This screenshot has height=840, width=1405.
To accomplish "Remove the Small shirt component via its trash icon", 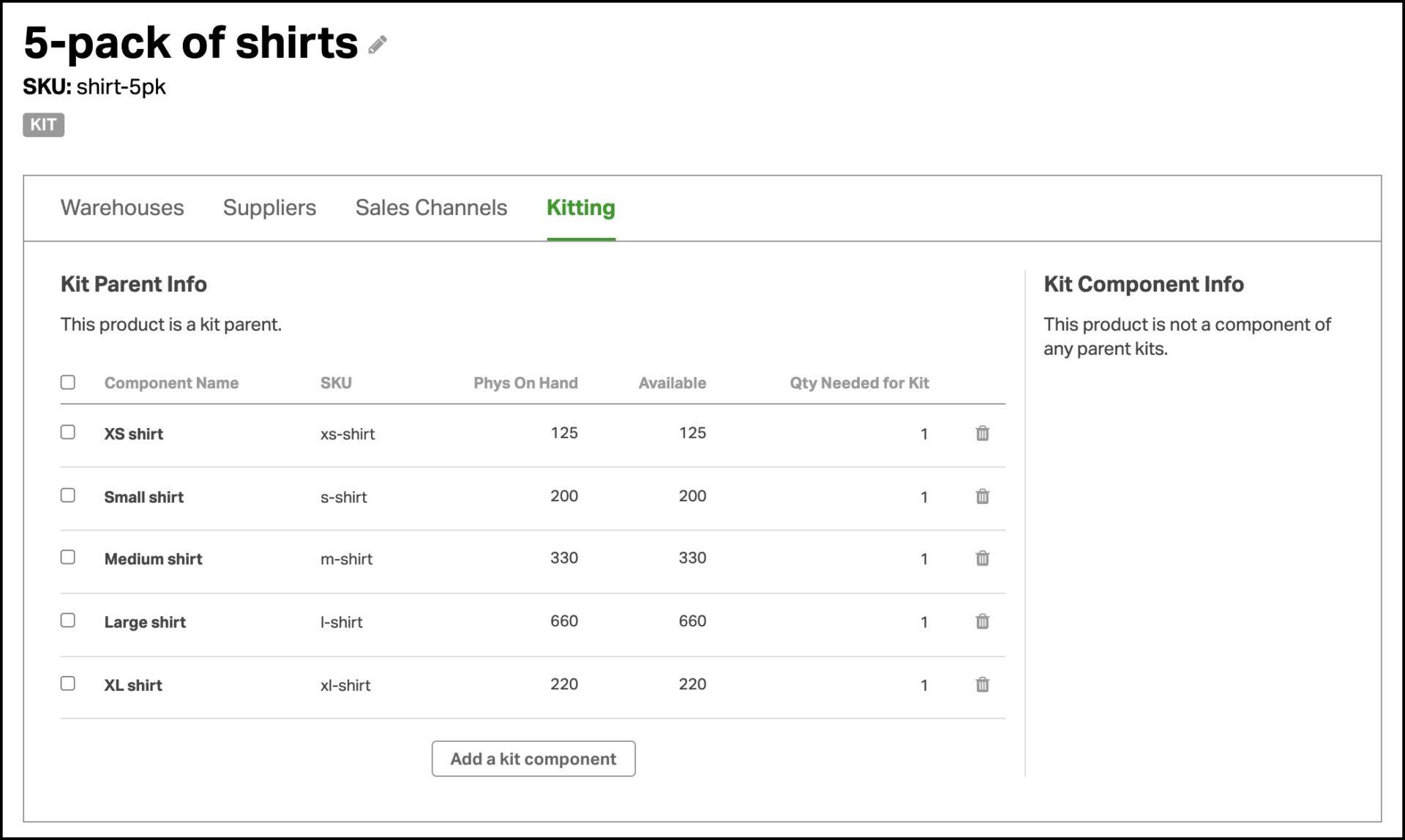I will click(x=982, y=496).
